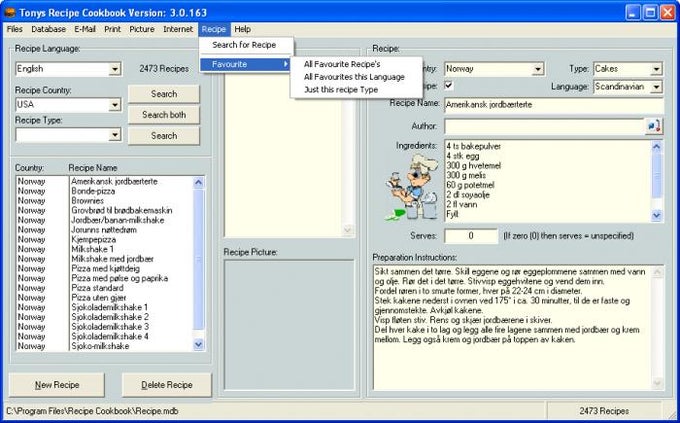Select Milkshake 1 in recipe list
The height and width of the screenshot is (423, 680).
(92, 249)
